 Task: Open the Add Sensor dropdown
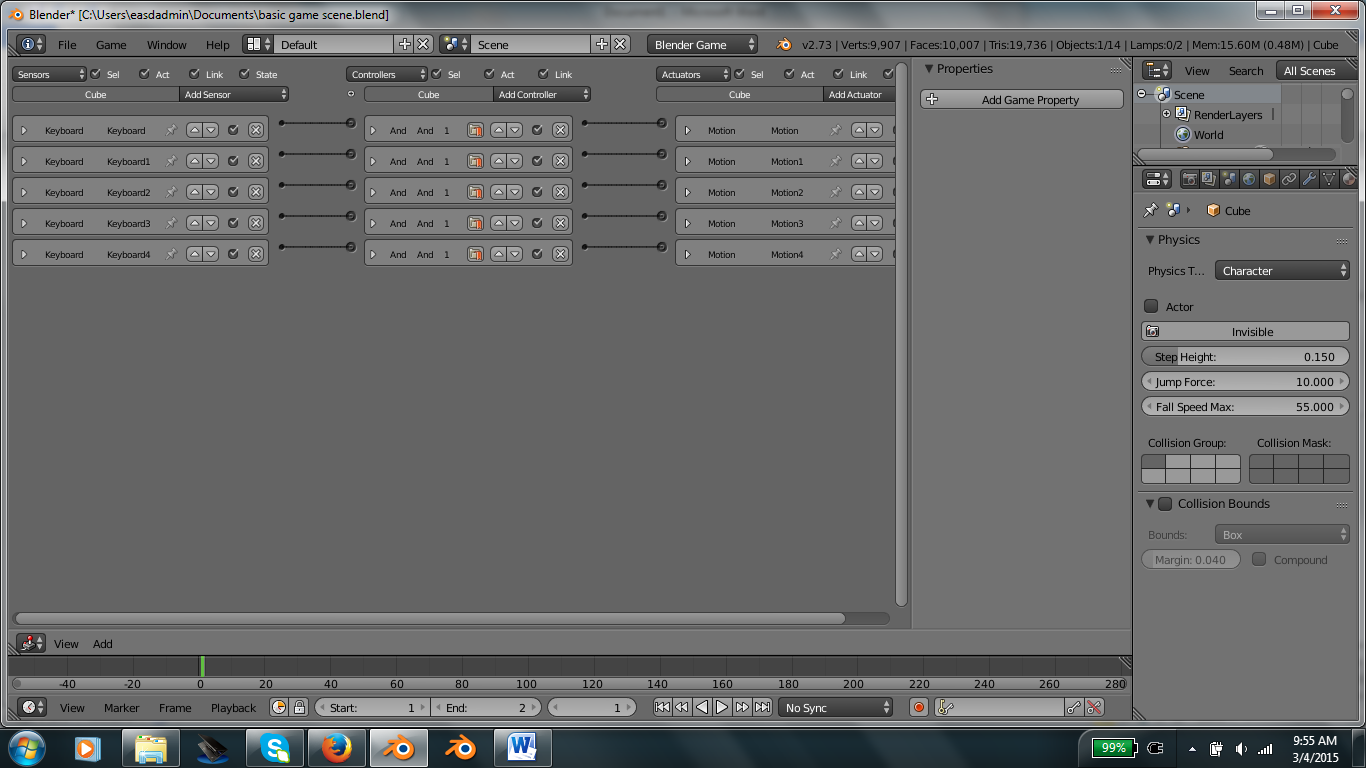pyautogui.click(x=234, y=94)
